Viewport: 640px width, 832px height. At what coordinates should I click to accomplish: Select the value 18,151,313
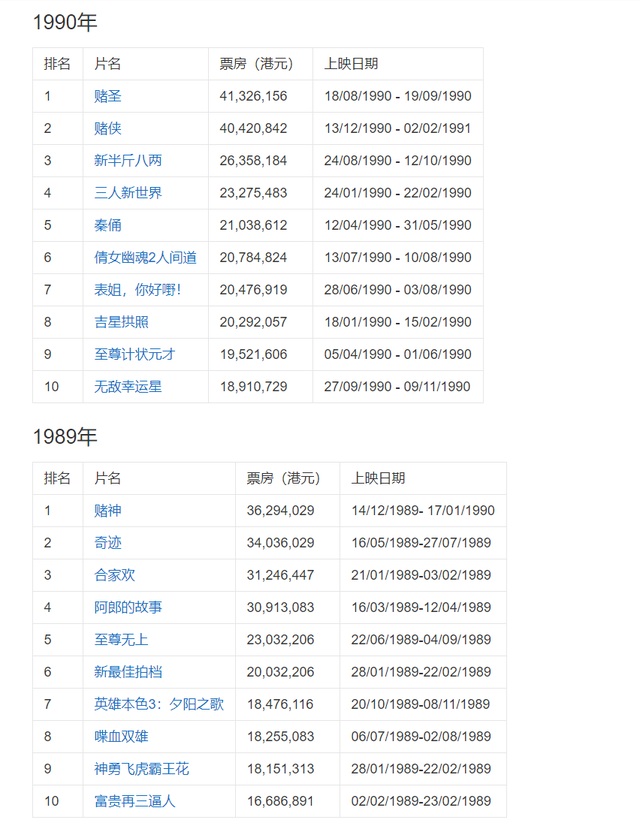[x=280, y=769]
